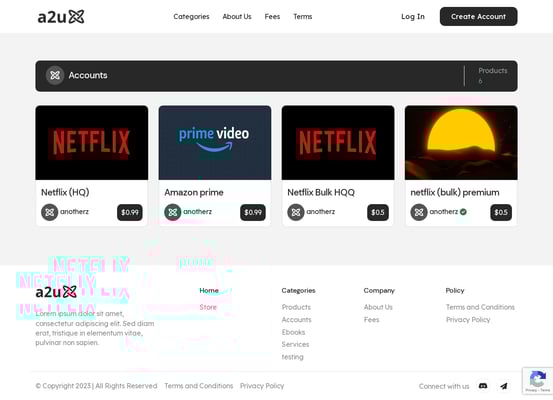Click the Create Account button
This screenshot has width=553, height=400.
click(x=479, y=17)
